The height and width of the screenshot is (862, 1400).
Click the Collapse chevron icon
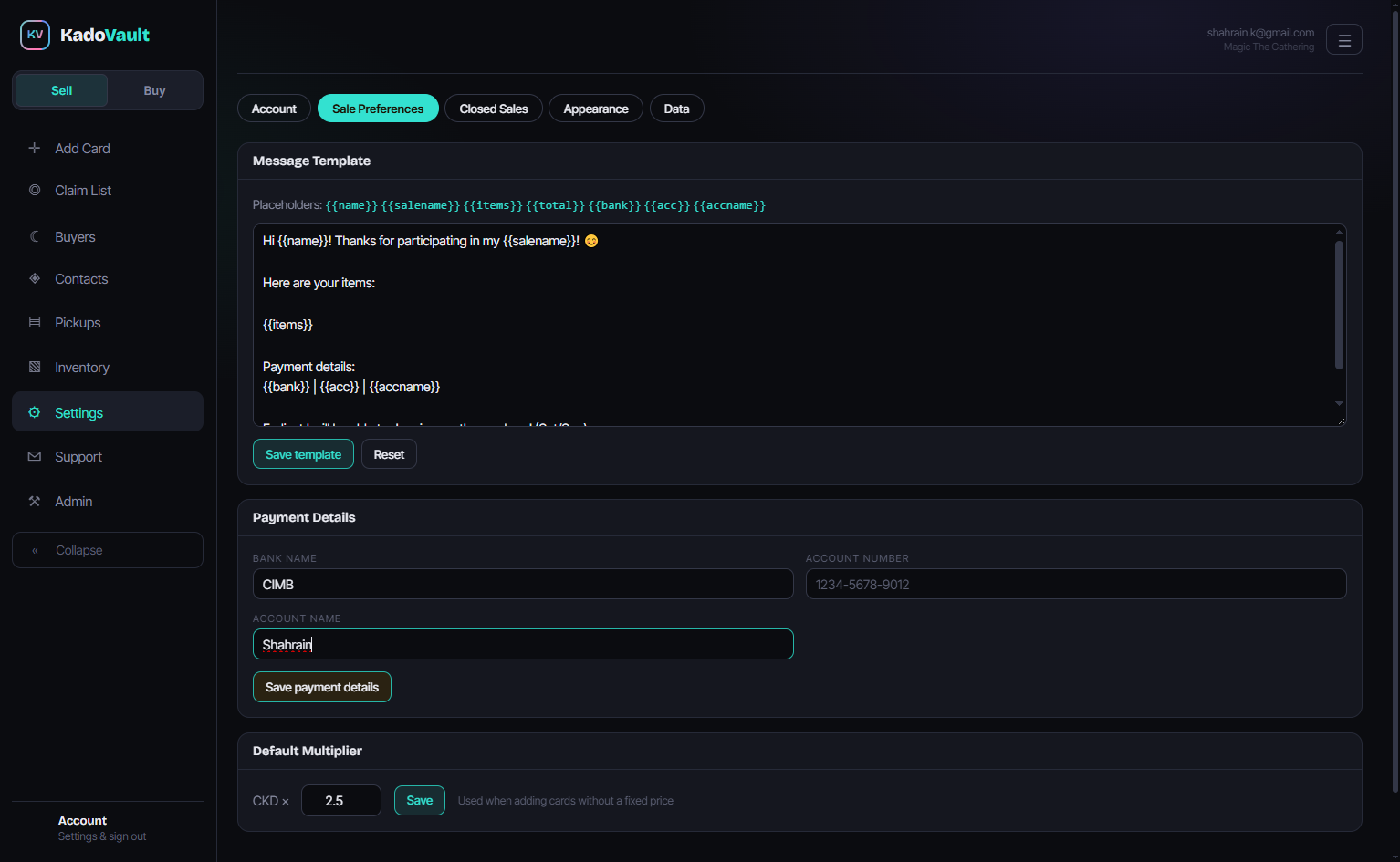point(36,550)
